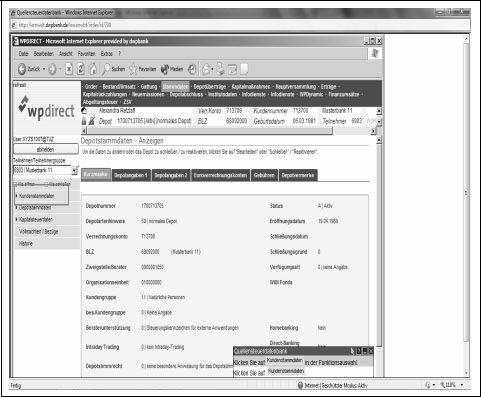
Task: Open Order link in top navigation
Action: [x=91, y=87]
